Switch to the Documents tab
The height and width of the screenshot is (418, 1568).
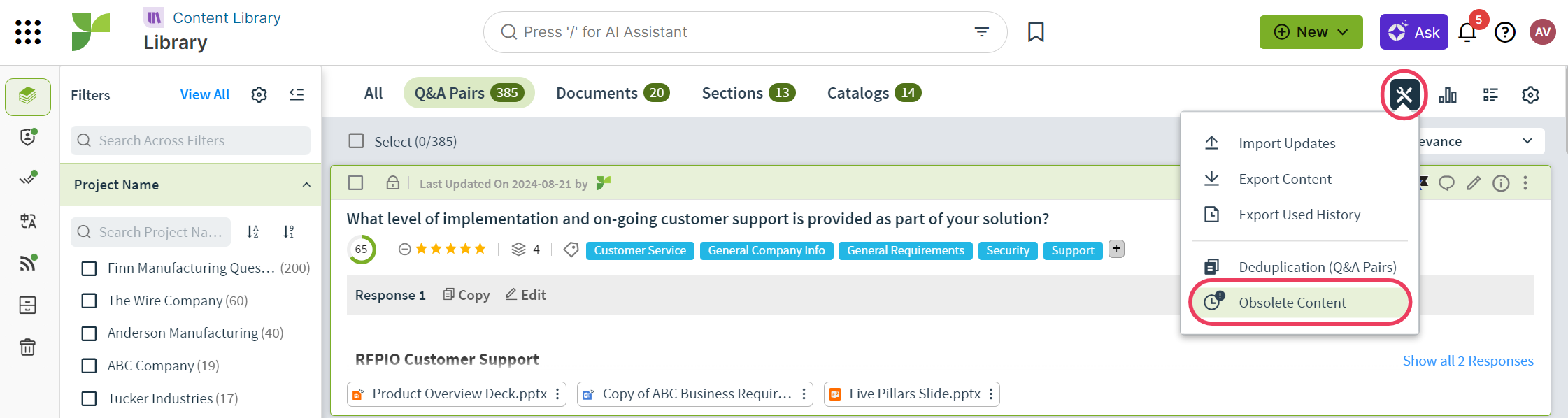coord(612,93)
